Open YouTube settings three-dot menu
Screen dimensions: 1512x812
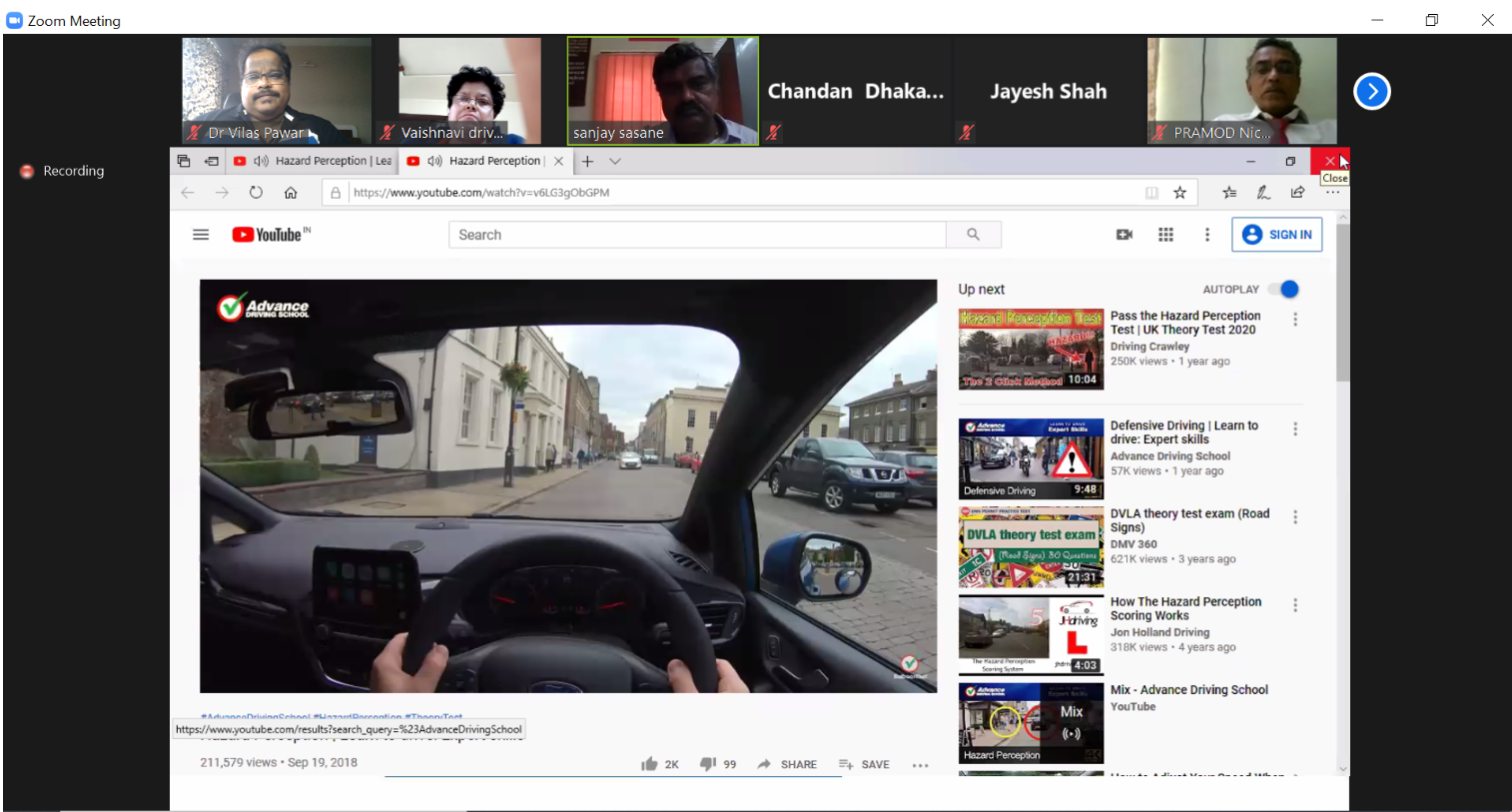point(1207,235)
